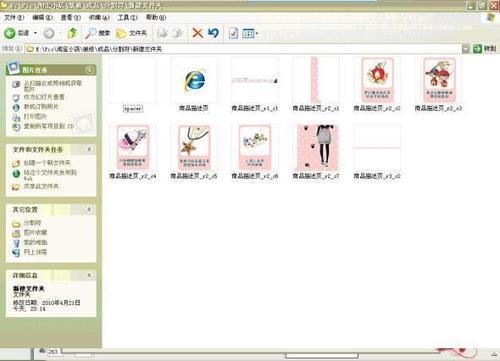Click the 'spacer' file name label

(x=133, y=108)
